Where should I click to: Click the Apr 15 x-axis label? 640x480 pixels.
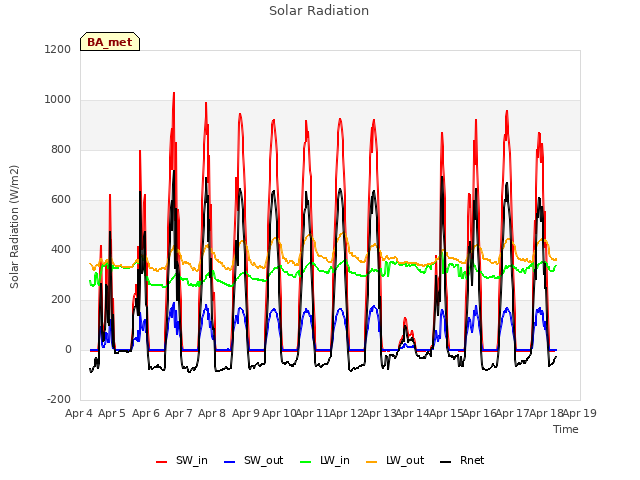[x=446, y=413]
